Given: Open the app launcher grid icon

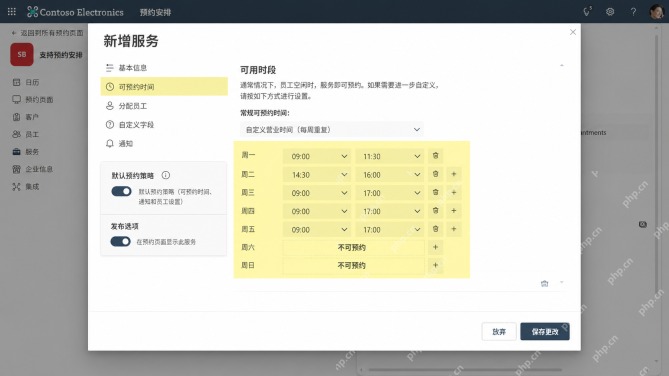Looking at the screenshot, I should click(x=12, y=12).
